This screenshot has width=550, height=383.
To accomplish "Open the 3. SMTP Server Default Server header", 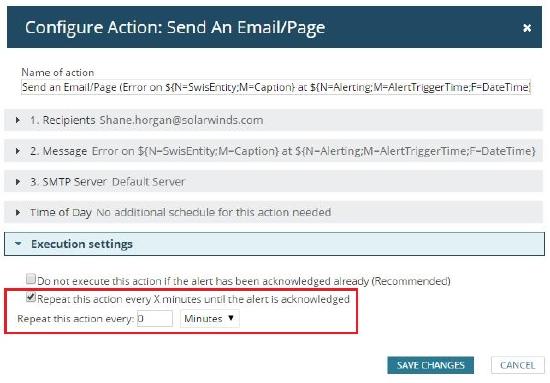I will tap(273, 182).
